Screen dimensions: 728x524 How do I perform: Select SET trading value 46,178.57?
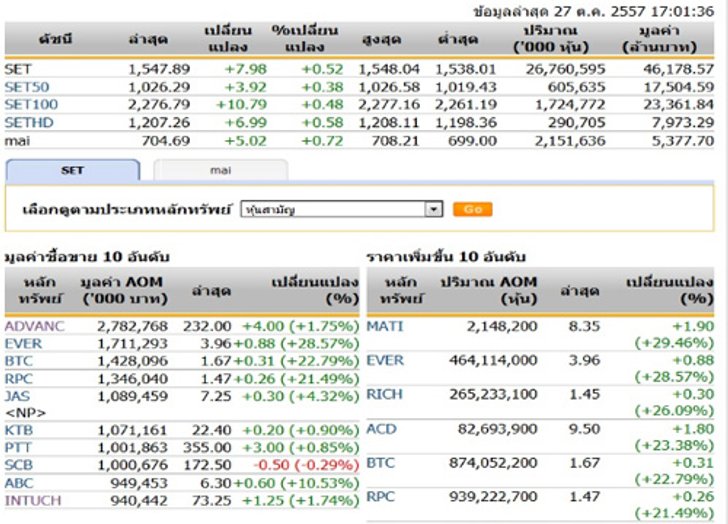678,69
